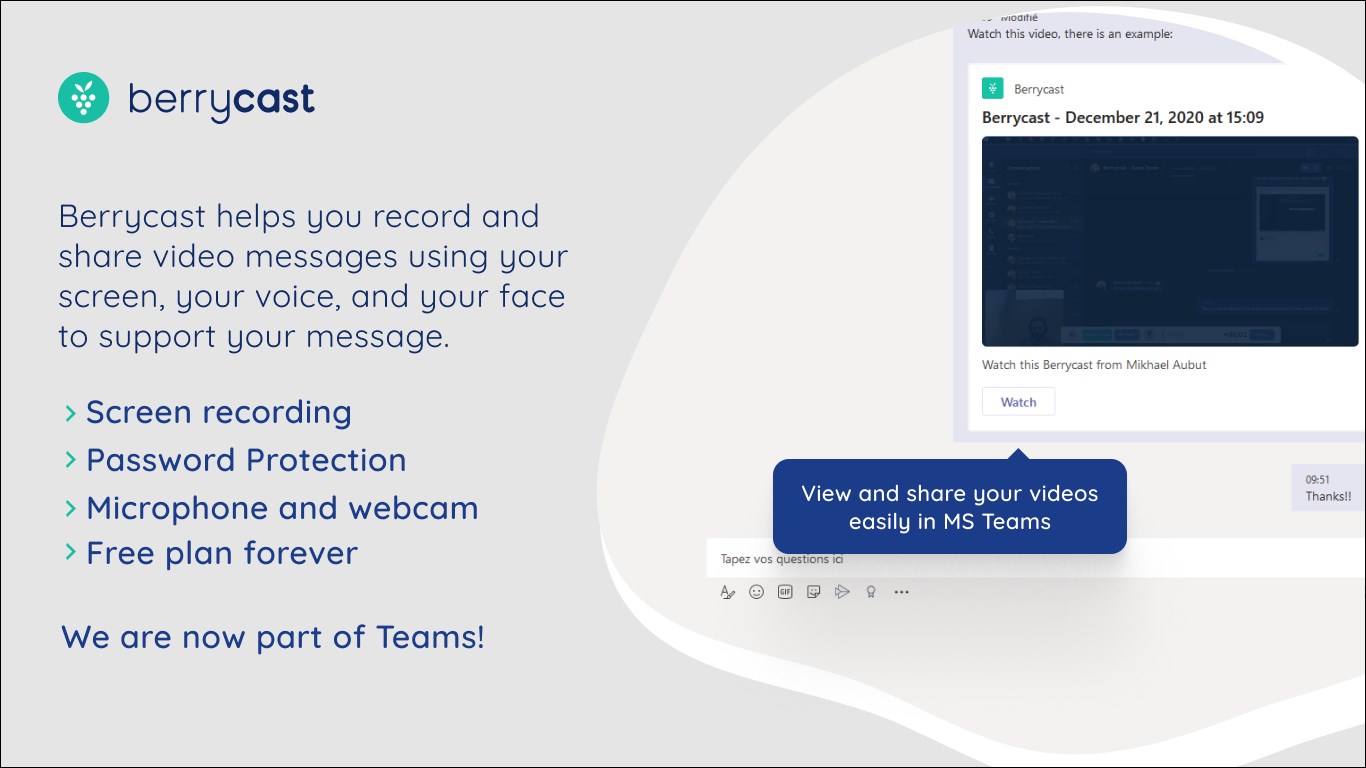This screenshot has width=1366, height=768.
Task: Click the 'Screen recording' feature line
Action: coord(219,412)
